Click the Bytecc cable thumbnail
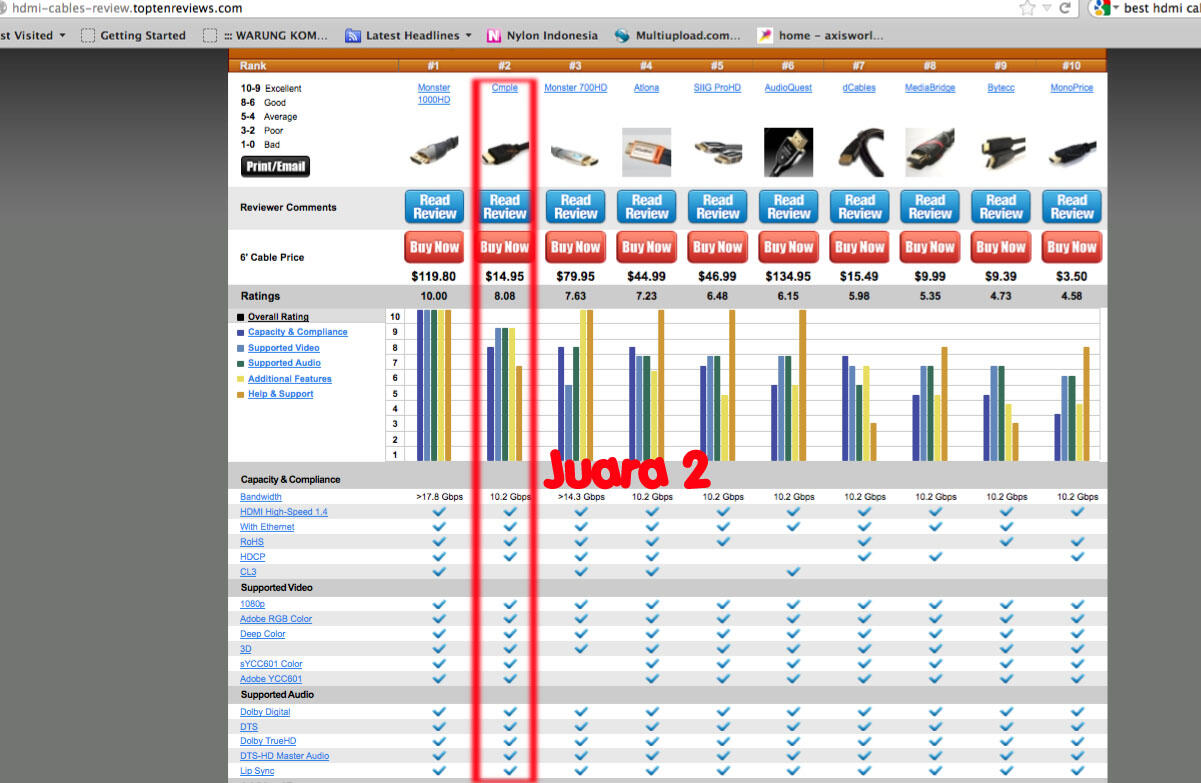The height and width of the screenshot is (783, 1201). (x=1001, y=153)
